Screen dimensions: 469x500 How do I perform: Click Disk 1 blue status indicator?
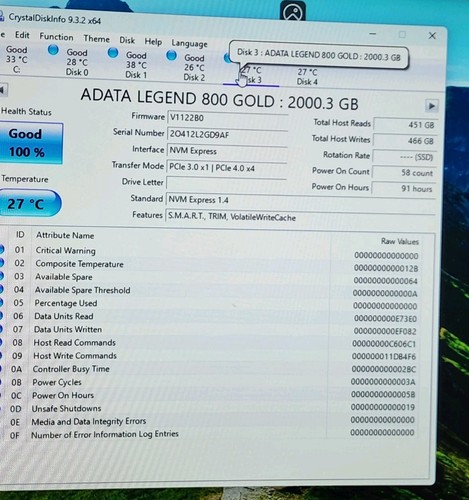113,53
